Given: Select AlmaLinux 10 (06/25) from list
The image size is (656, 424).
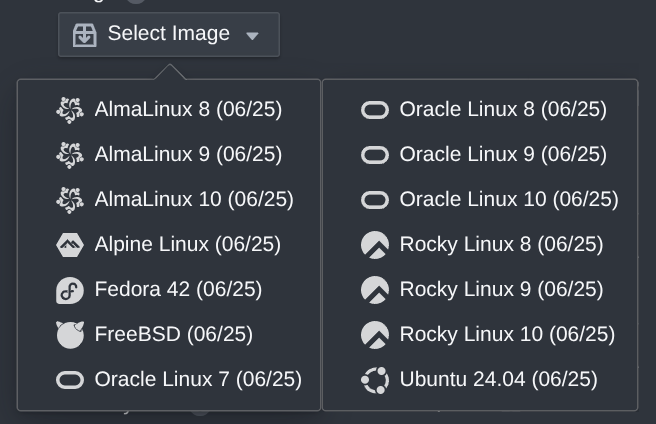Looking at the screenshot, I should [194, 200].
